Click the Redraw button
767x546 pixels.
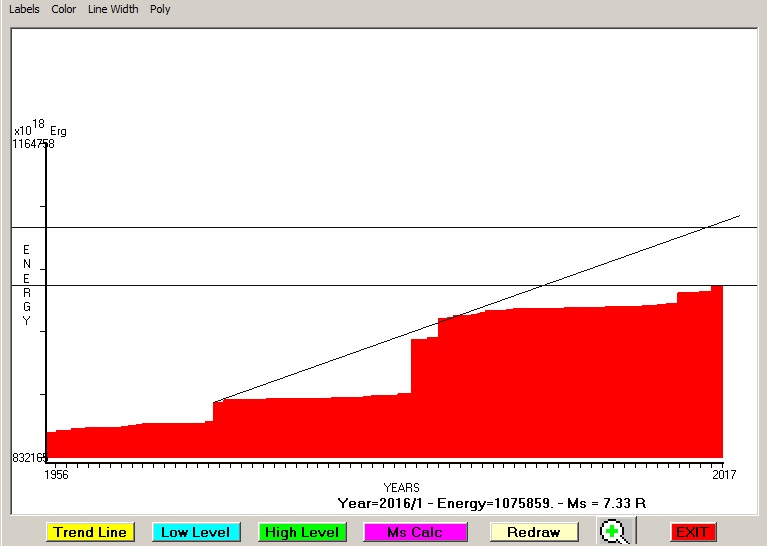coord(533,532)
